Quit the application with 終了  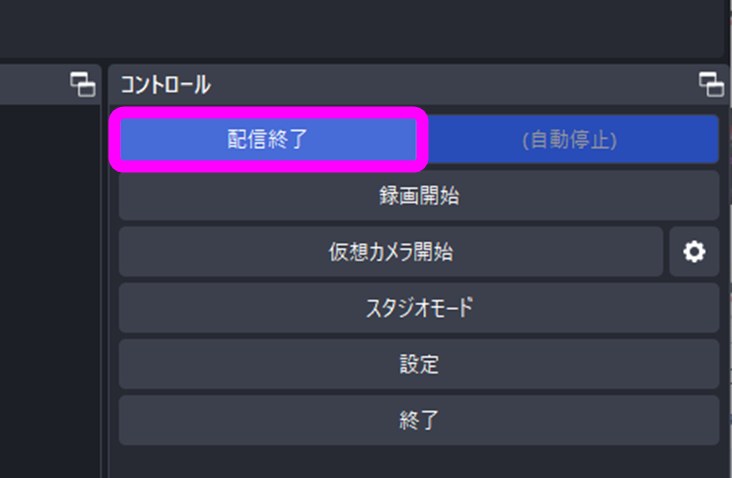(x=419, y=420)
